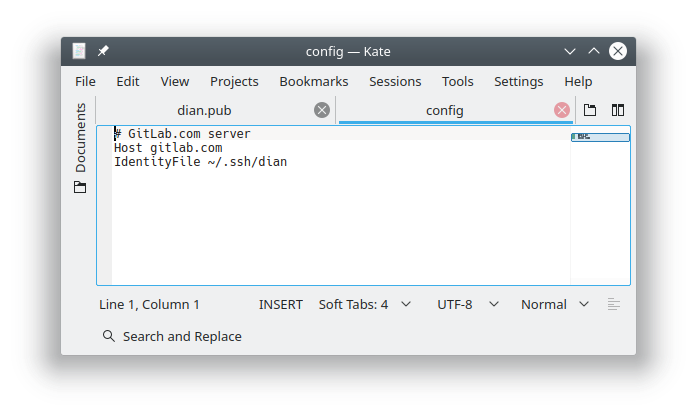The image size is (697, 416).
Task: Expand the UTF-8 encoding dropdown
Action: click(465, 304)
